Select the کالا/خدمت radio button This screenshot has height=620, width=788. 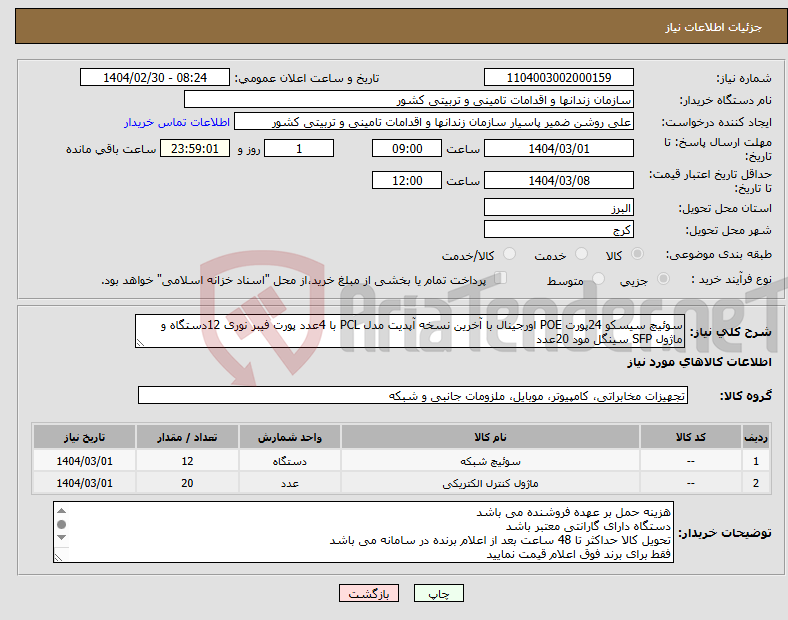coord(510,254)
